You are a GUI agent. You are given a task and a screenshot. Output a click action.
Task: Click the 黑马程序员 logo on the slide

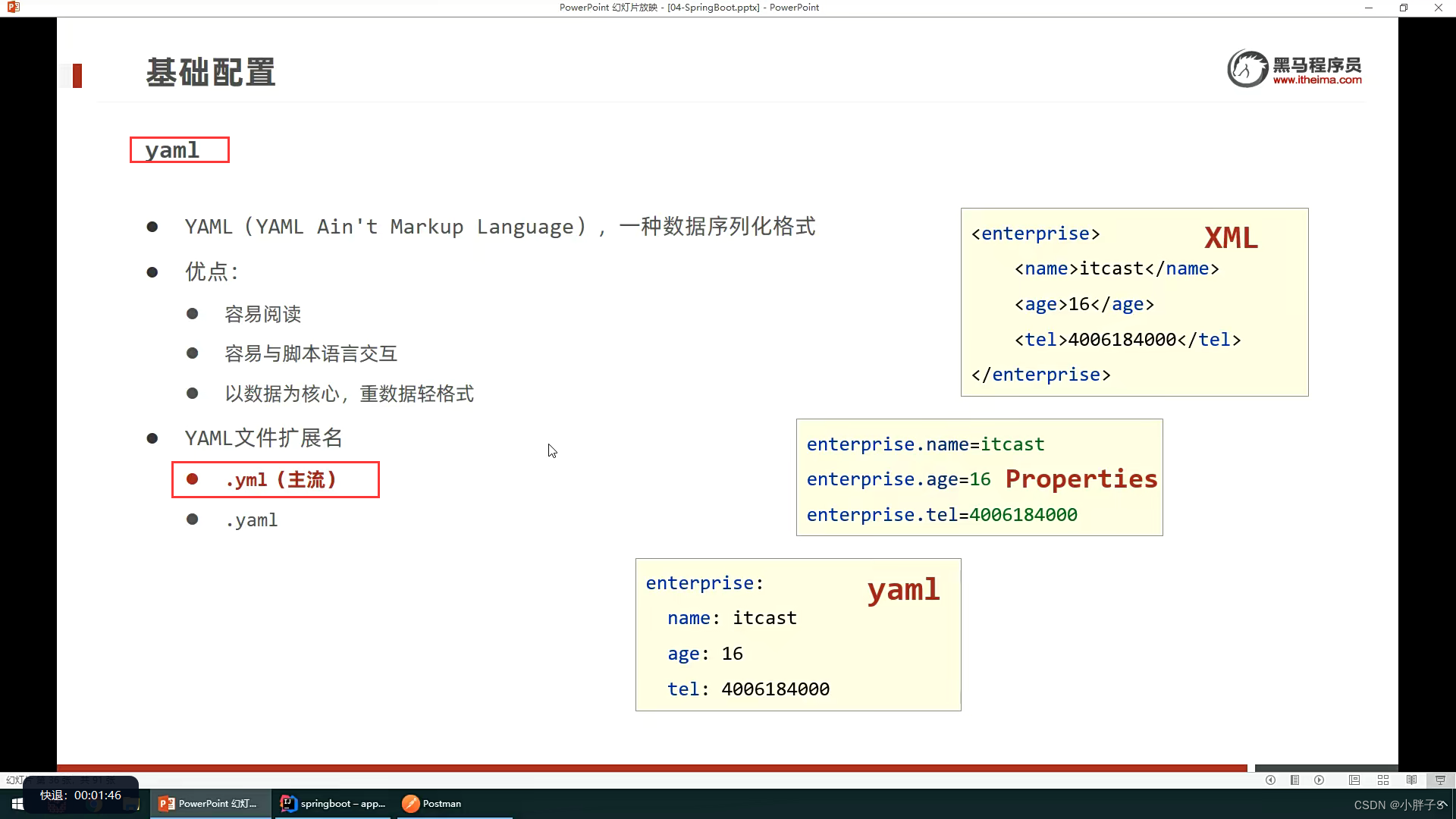click(x=1294, y=67)
